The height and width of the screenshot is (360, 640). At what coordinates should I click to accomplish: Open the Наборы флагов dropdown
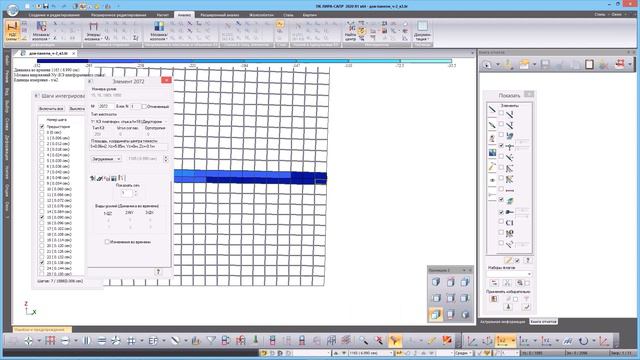[x=510, y=274]
